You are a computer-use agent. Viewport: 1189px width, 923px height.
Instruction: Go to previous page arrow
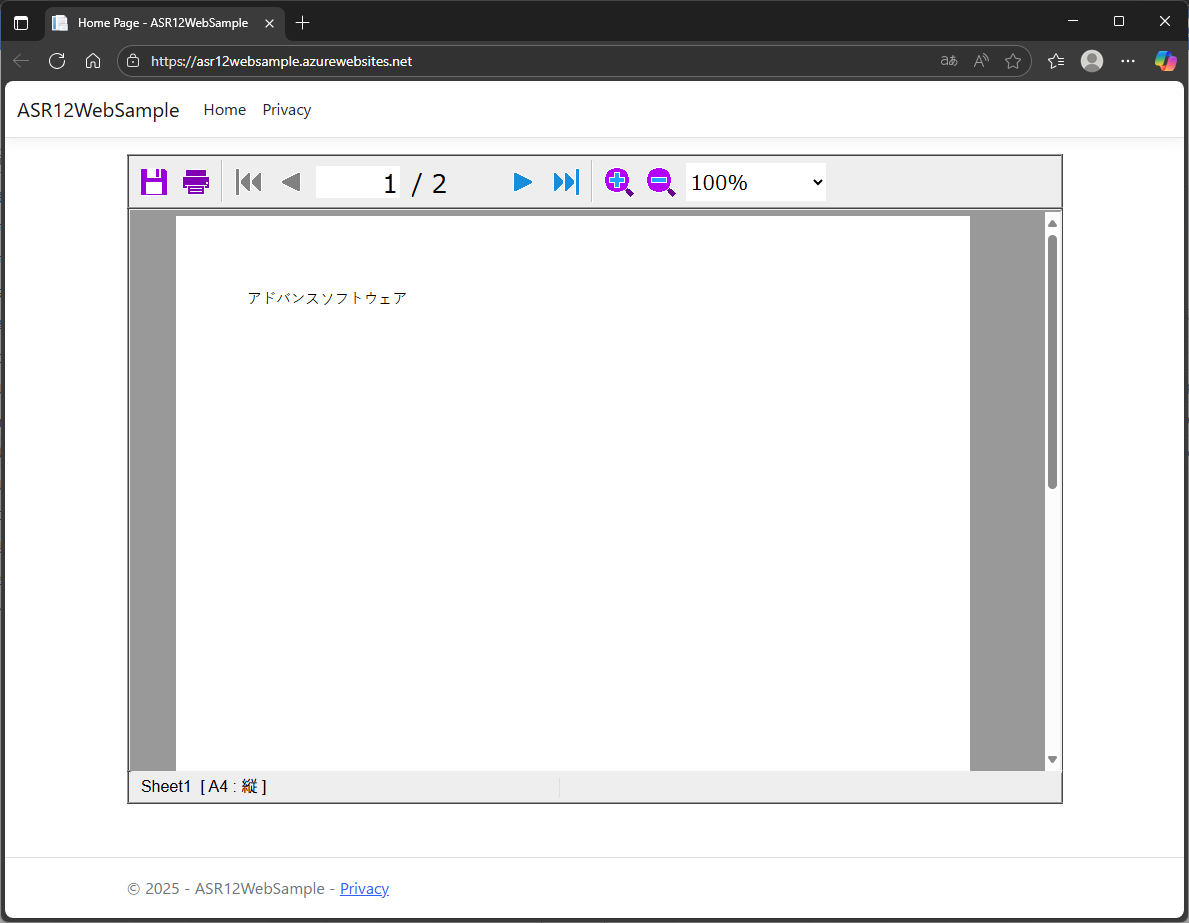point(291,182)
